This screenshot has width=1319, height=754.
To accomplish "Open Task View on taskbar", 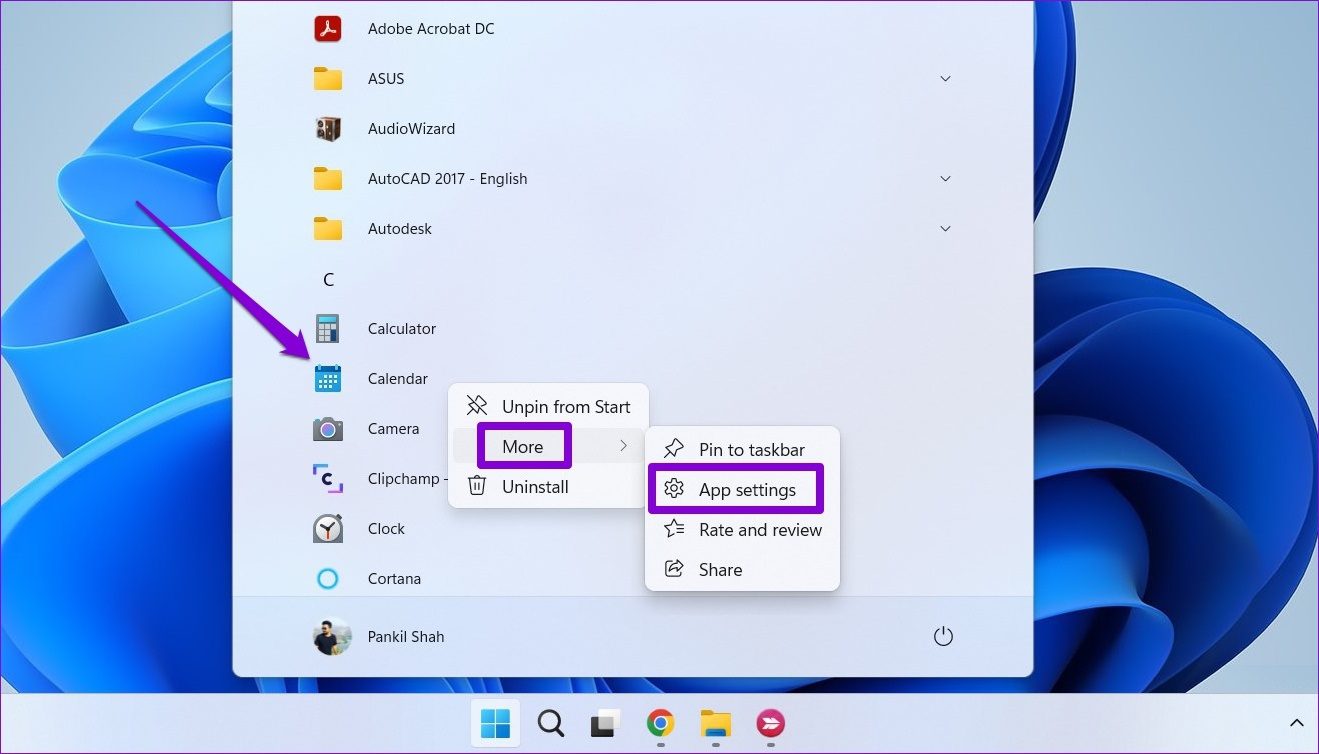I will click(605, 723).
